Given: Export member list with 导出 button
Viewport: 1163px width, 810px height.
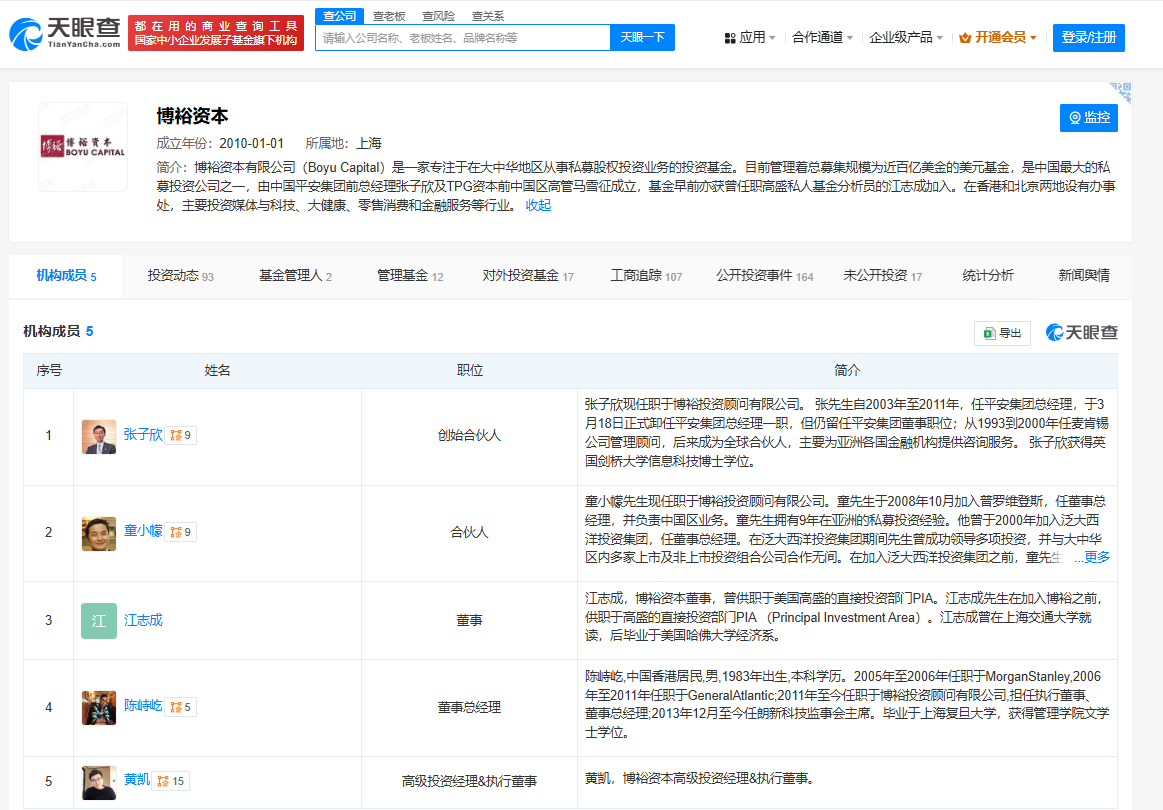Looking at the screenshot, I should click(x=1002, y=333).
